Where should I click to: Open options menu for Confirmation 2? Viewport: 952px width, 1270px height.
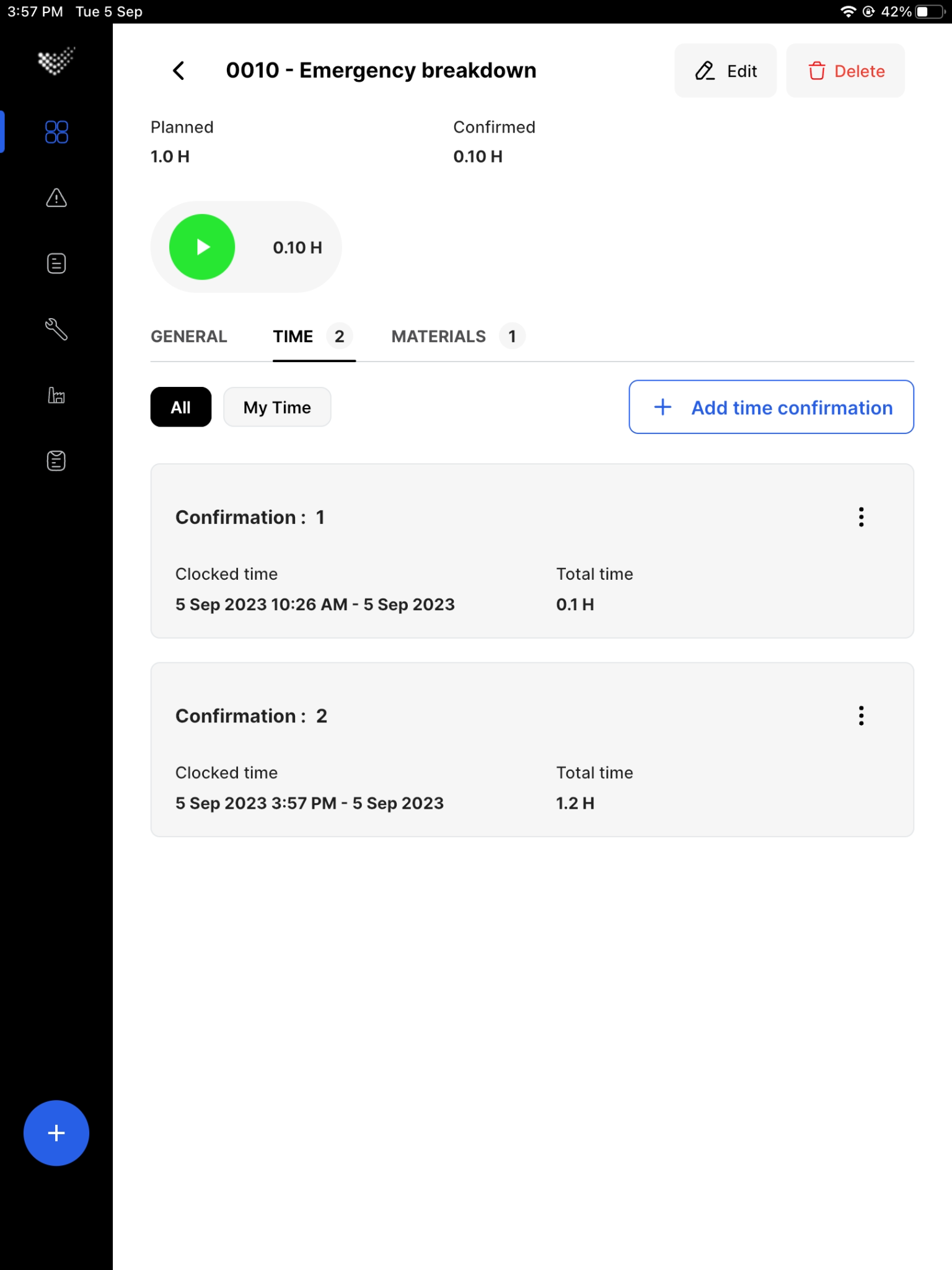[x=861, y=716]
